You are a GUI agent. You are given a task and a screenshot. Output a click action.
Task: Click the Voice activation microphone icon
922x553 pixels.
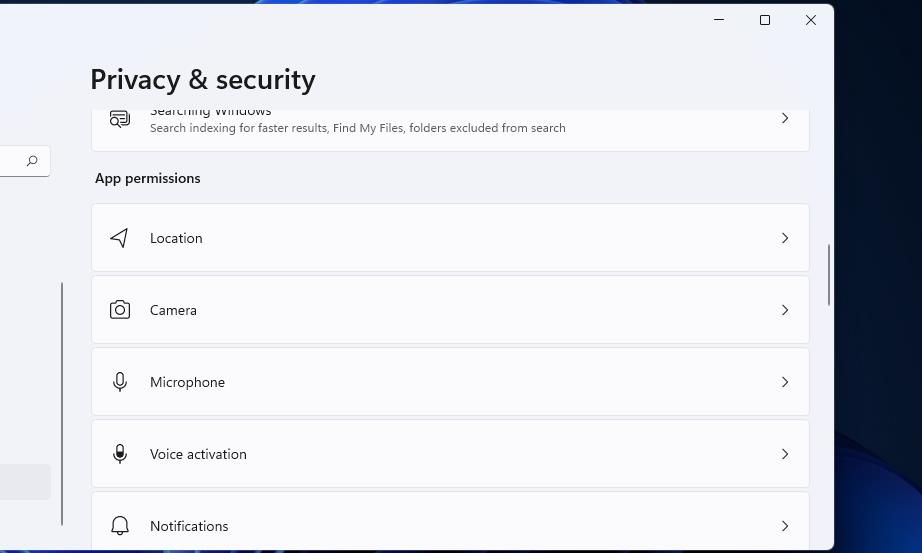coord(120,454)
